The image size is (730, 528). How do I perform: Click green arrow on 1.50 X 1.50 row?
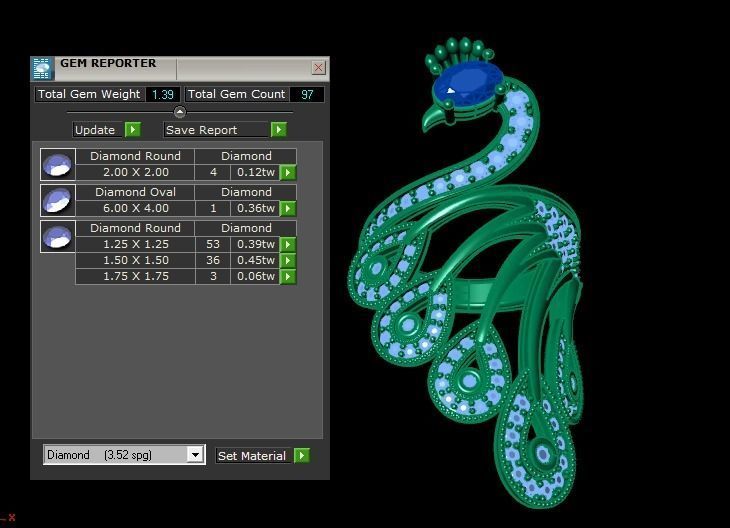coord(288,260)
